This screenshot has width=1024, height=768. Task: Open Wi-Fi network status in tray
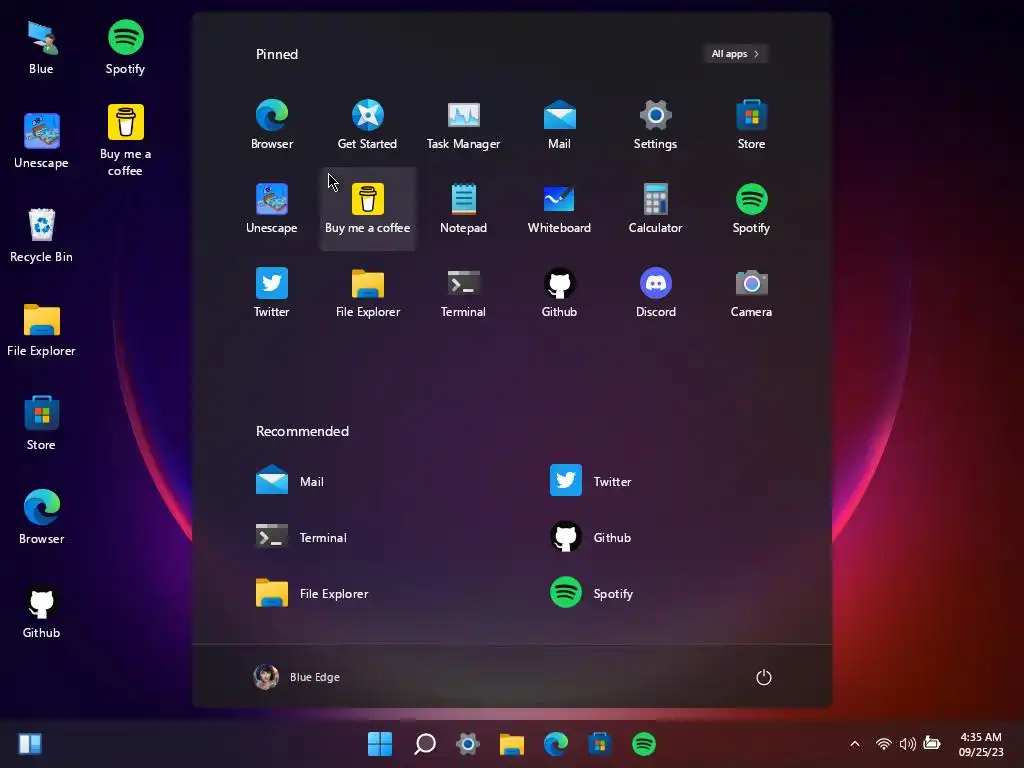[884, 744]
